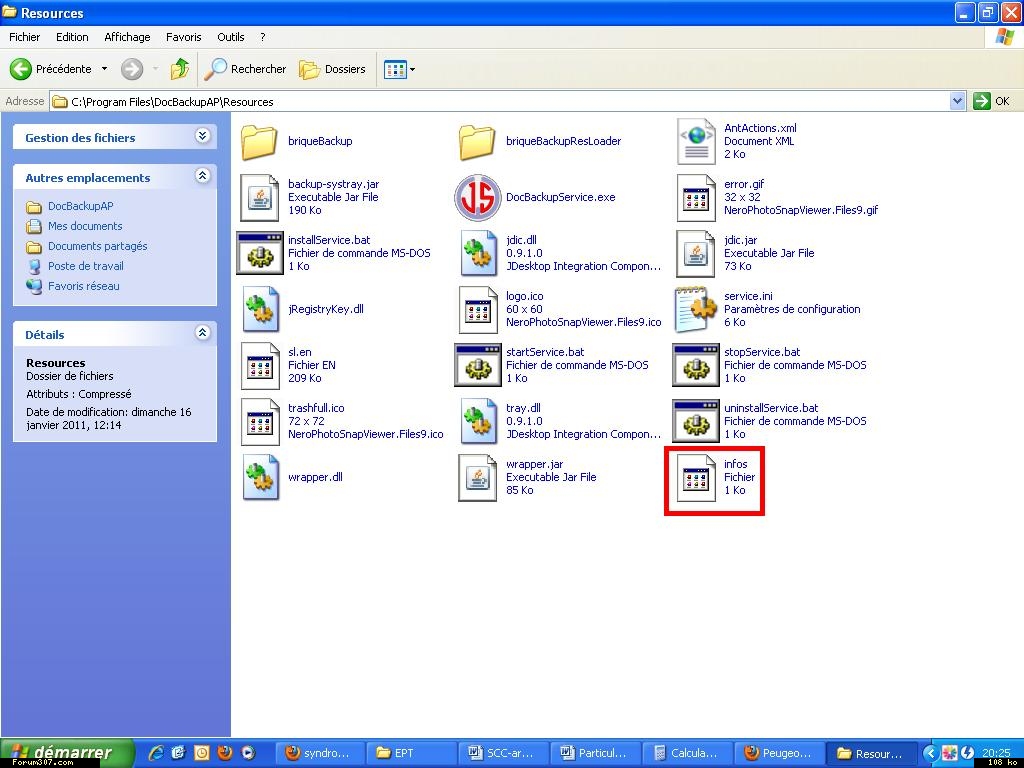1024x768 pixels.
Task: Select the AntActions.xml file icon
Action: point(696,141)
